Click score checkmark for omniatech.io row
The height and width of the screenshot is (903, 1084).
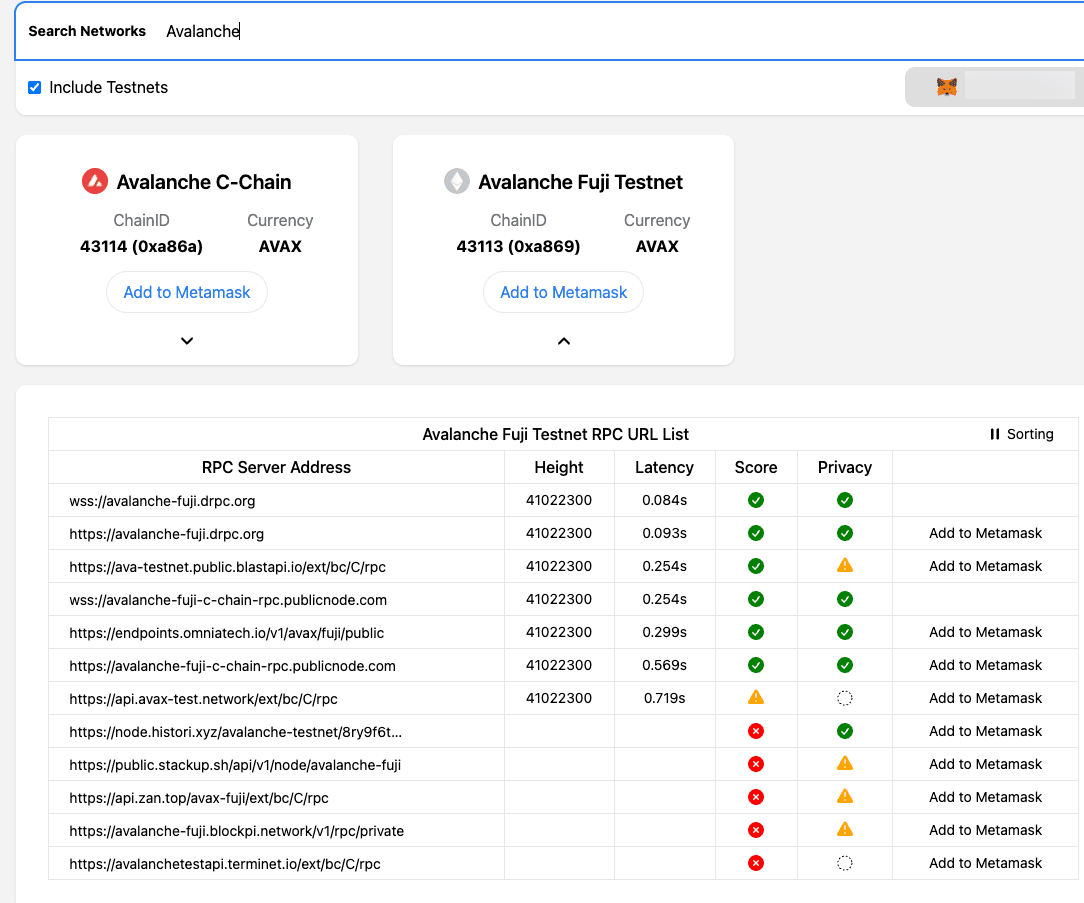[x=756, y=632]
